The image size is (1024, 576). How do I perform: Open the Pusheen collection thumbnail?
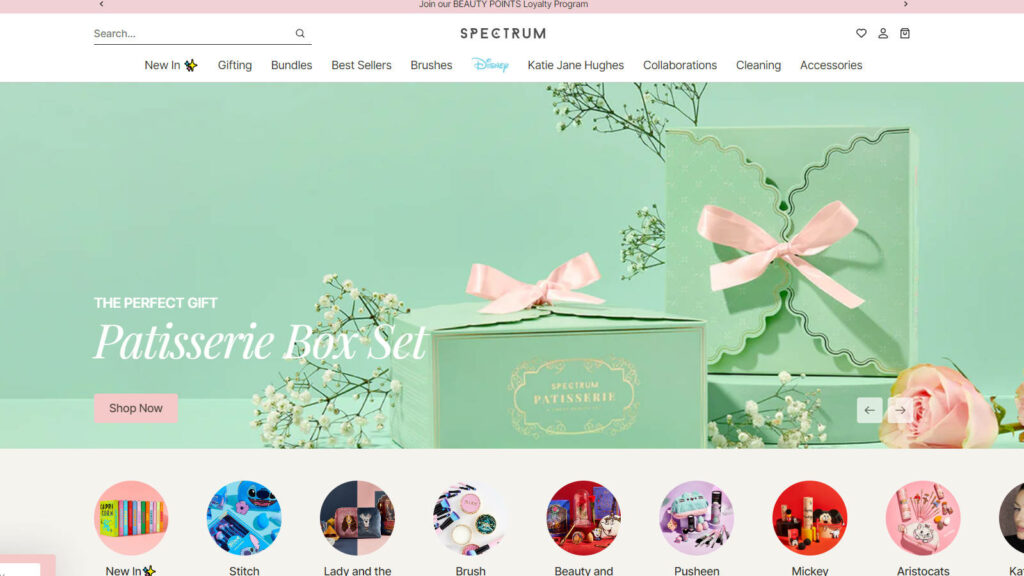697,518
